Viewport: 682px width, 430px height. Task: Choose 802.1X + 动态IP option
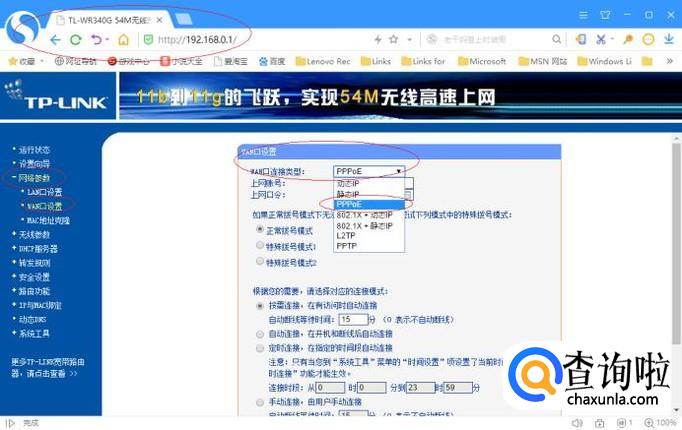369,215
